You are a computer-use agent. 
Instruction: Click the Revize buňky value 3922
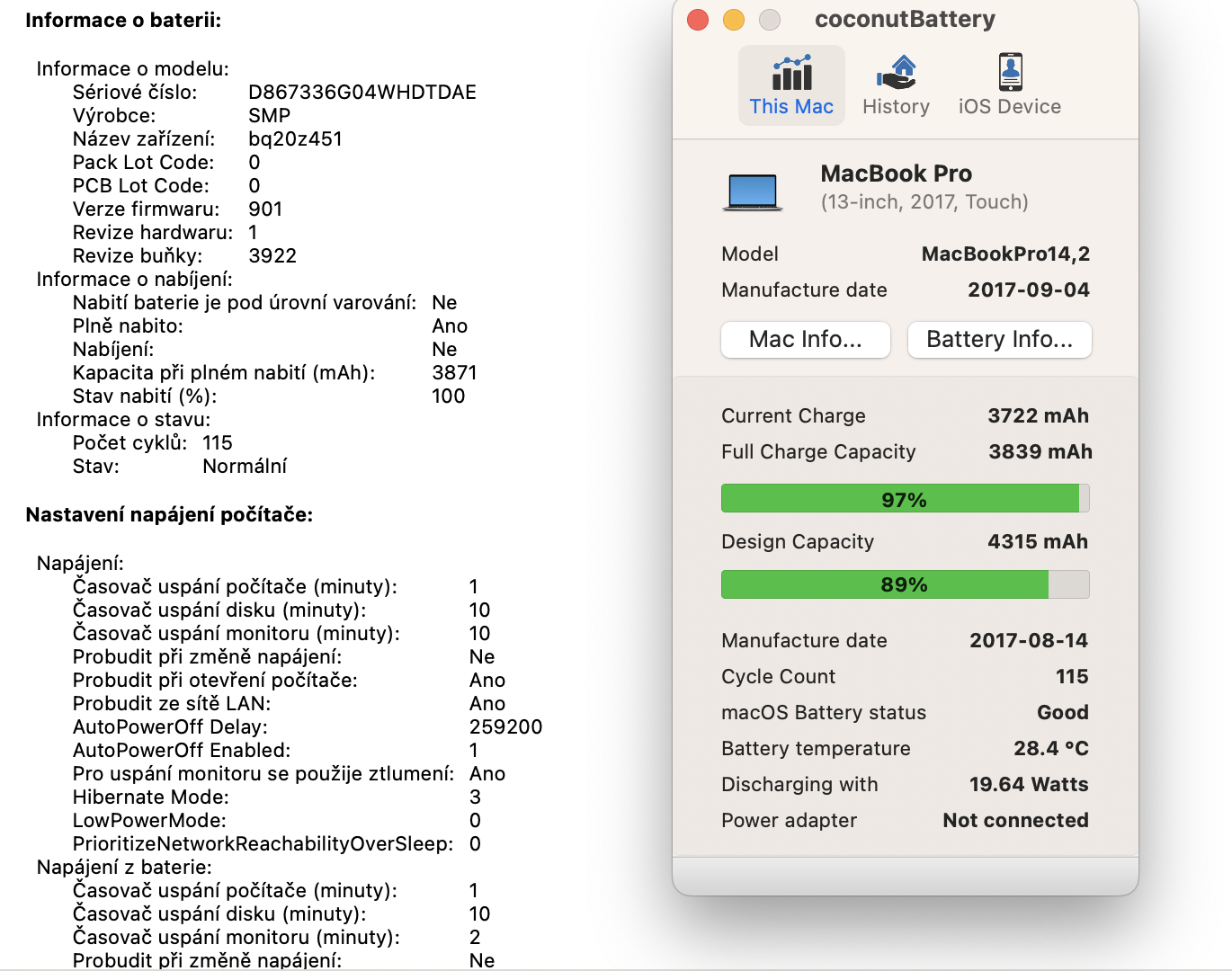point(272,256)
